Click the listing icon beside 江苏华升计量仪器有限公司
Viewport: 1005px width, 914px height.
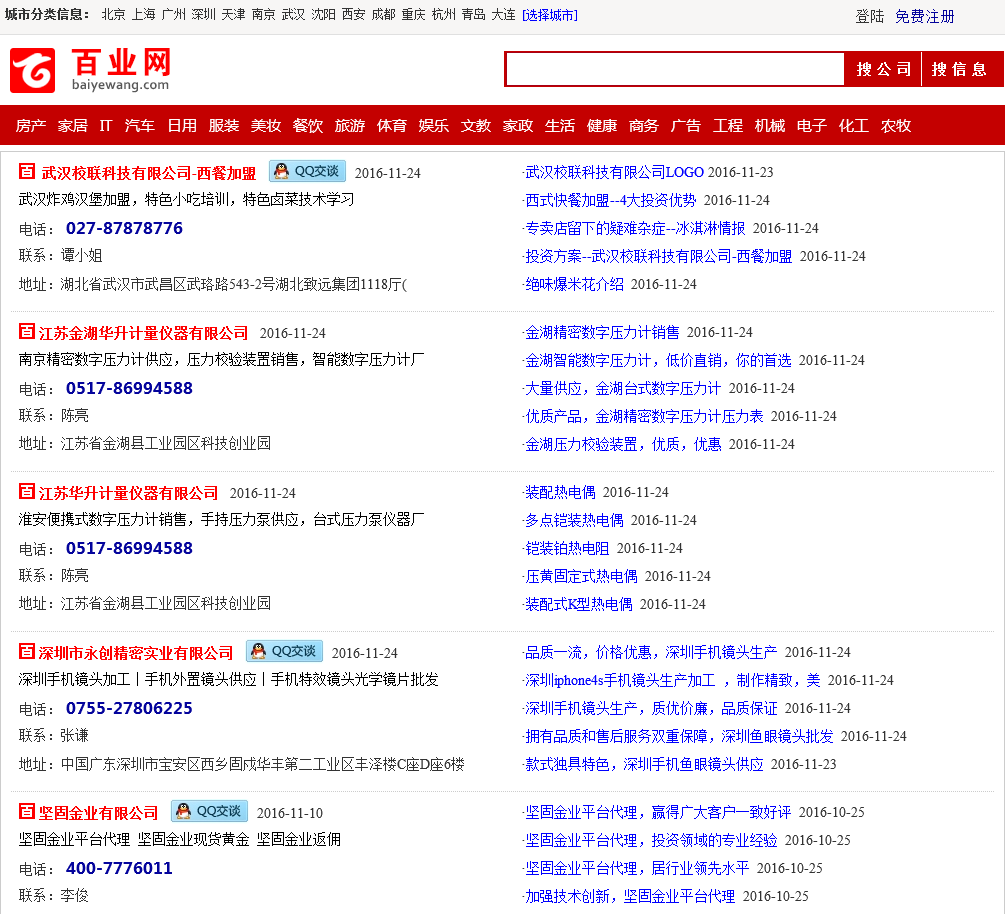[x=27, y=492]
